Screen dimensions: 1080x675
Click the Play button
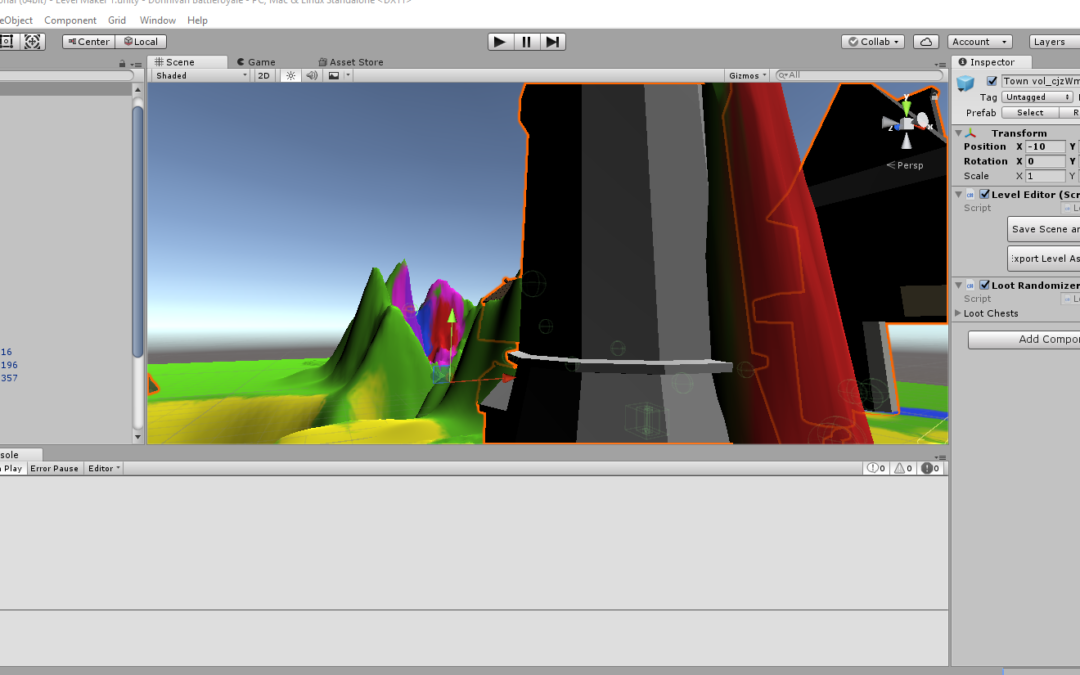coord(500,42)
